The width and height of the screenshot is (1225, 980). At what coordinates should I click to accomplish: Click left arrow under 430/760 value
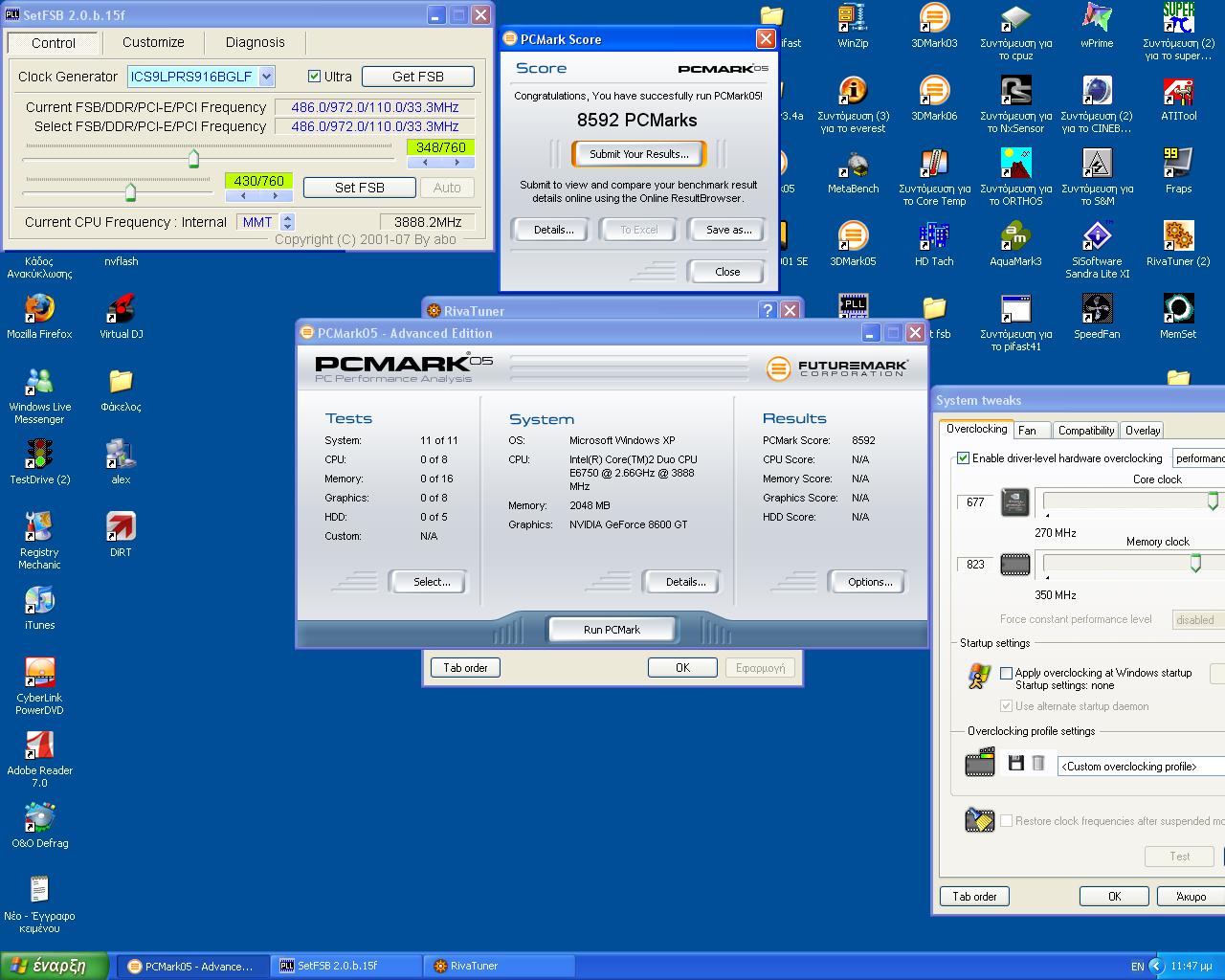[242, 195]
